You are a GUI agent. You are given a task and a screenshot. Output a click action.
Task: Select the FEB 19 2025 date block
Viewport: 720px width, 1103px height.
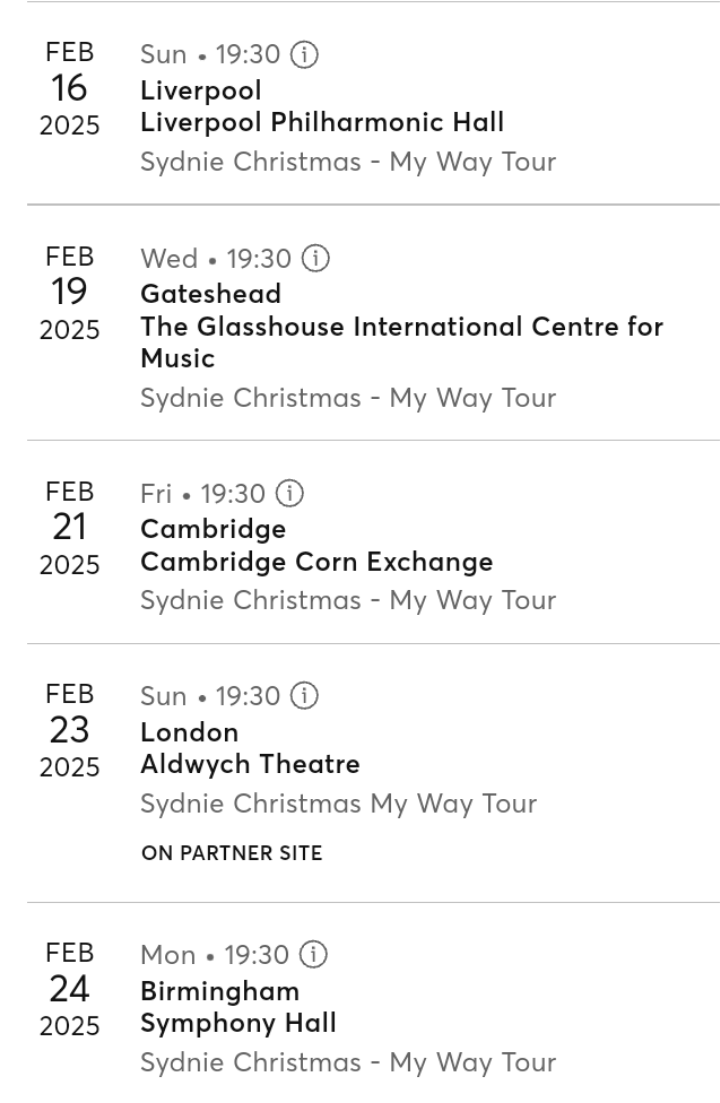[x=70, y=293]
